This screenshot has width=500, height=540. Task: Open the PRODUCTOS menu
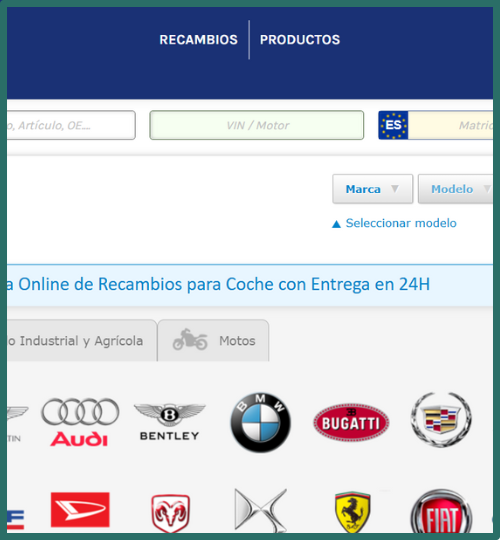coord(300,40)
